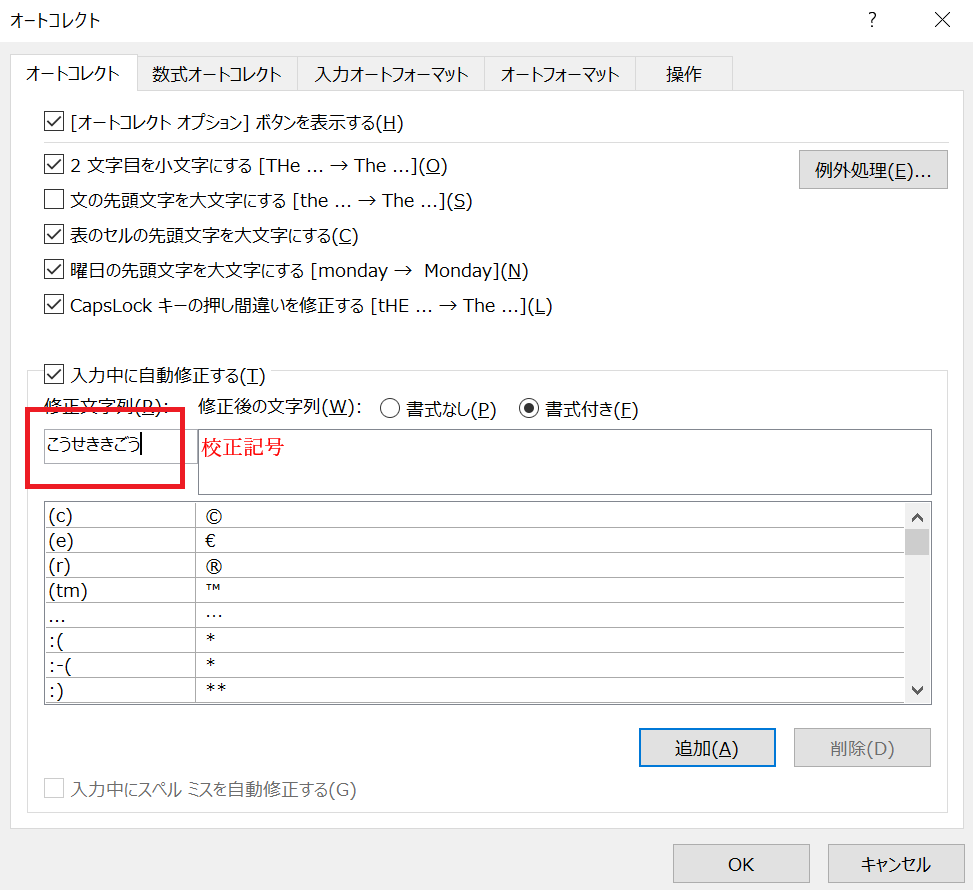Toggle 入力中に自動修正する checkbox

point(54,375)
